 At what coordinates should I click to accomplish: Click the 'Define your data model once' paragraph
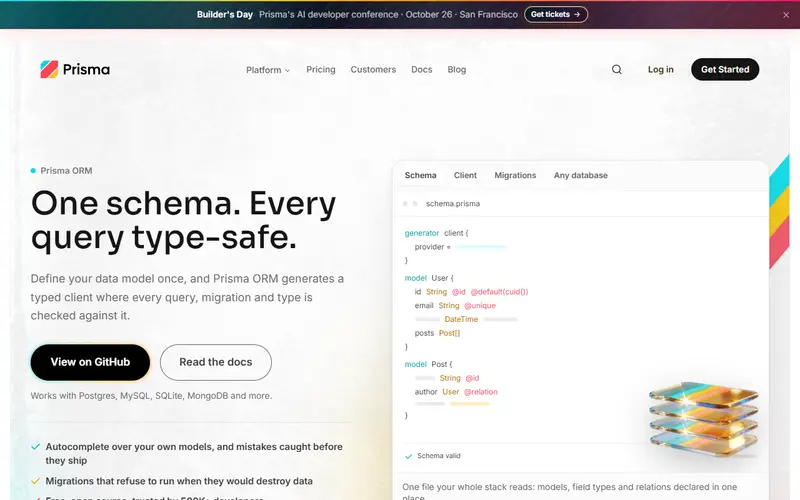[x=187, y=297]
